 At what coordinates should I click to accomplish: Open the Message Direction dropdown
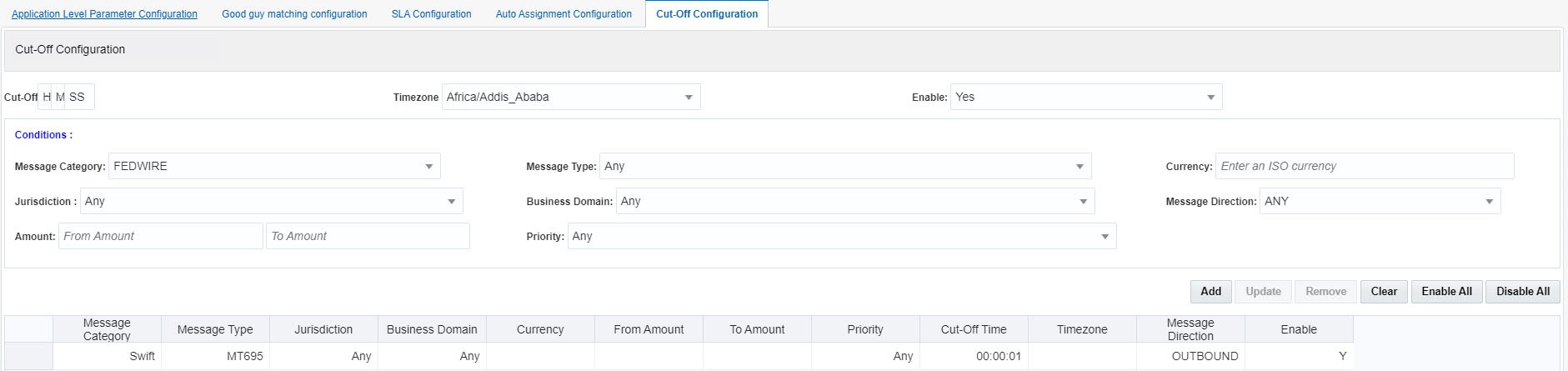(1380, 201)
